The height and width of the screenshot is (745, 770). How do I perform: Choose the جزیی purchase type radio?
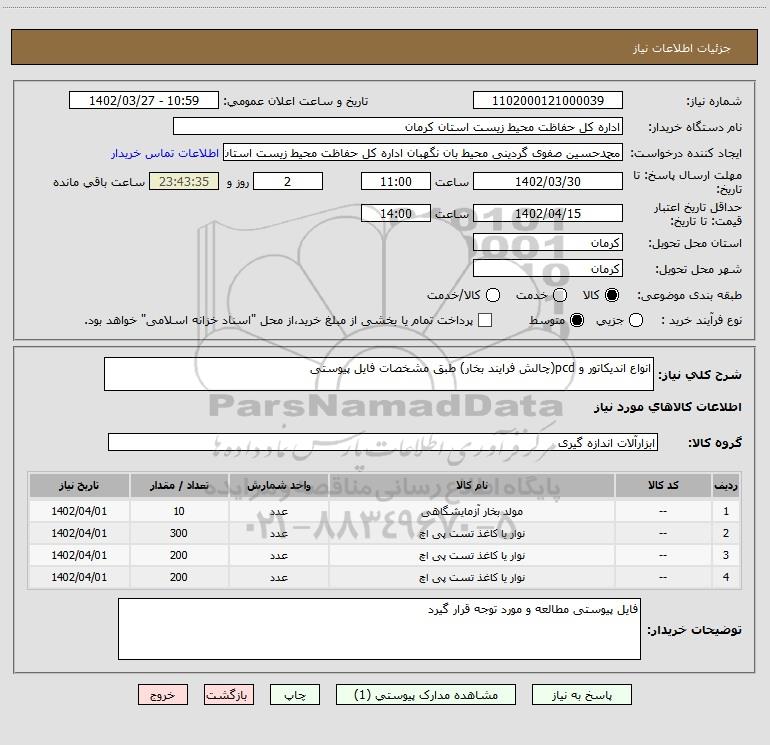(636, 320)
